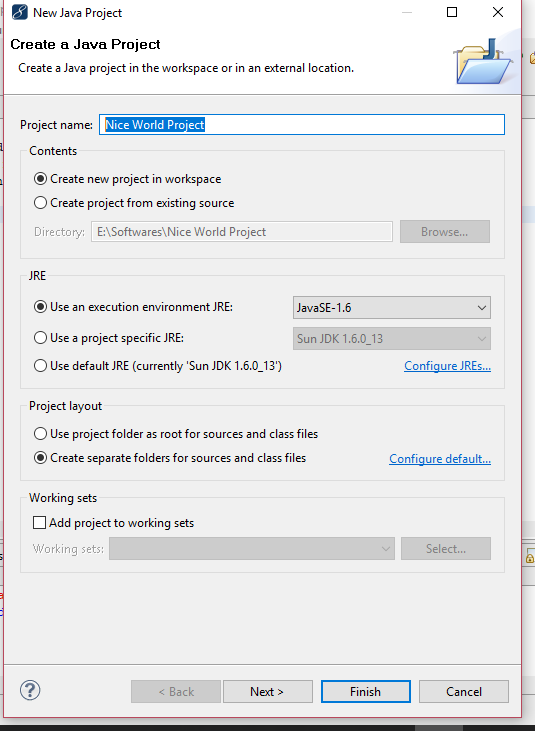Viewport: 535px width, 731px height.
Task: Click the lock icon at right edge
Action: pyautogui.click(x=530, y=557)
